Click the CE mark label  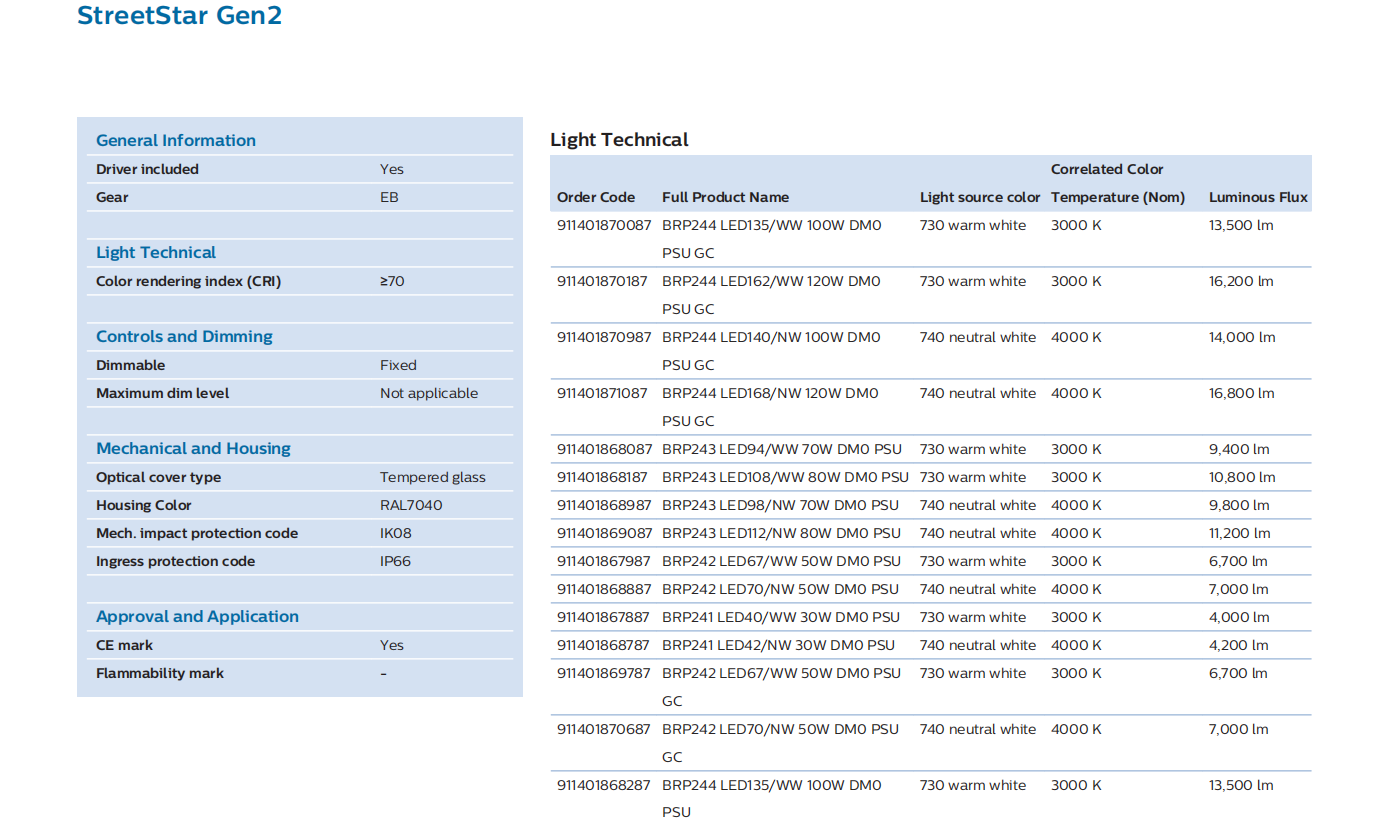[x=124, y=645]
